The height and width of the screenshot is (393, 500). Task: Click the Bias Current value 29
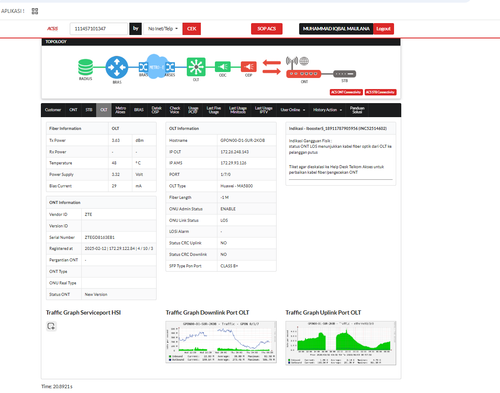[114, 186]
